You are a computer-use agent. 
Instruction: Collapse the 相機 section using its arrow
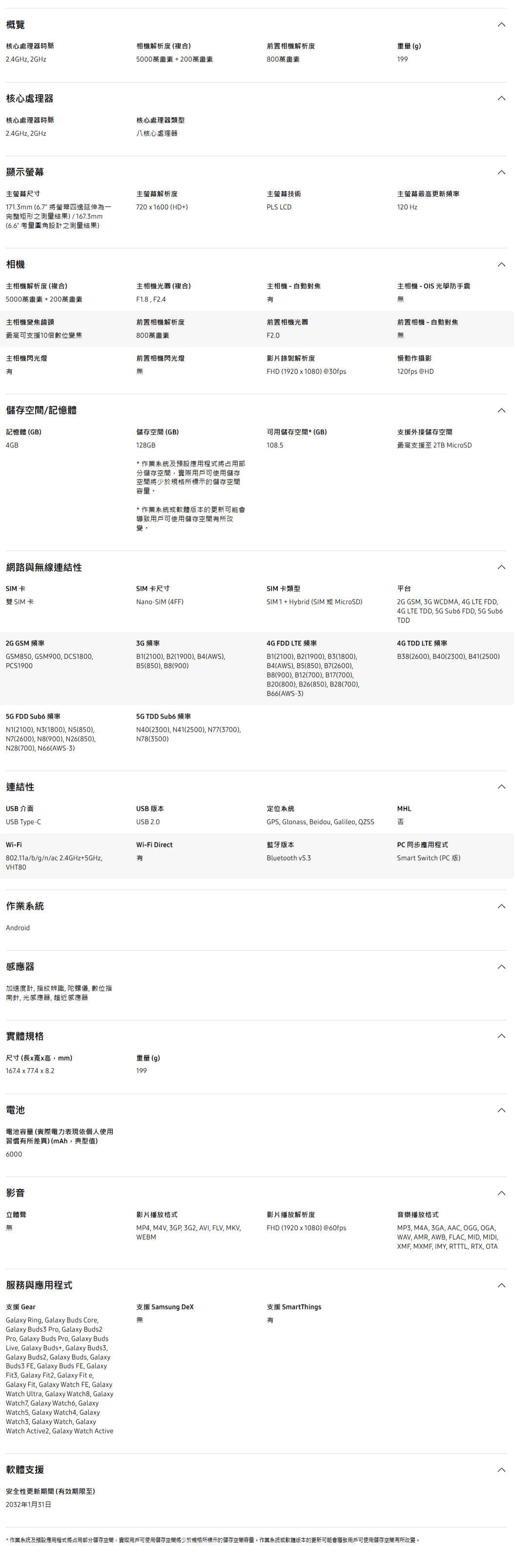[501, 265]
